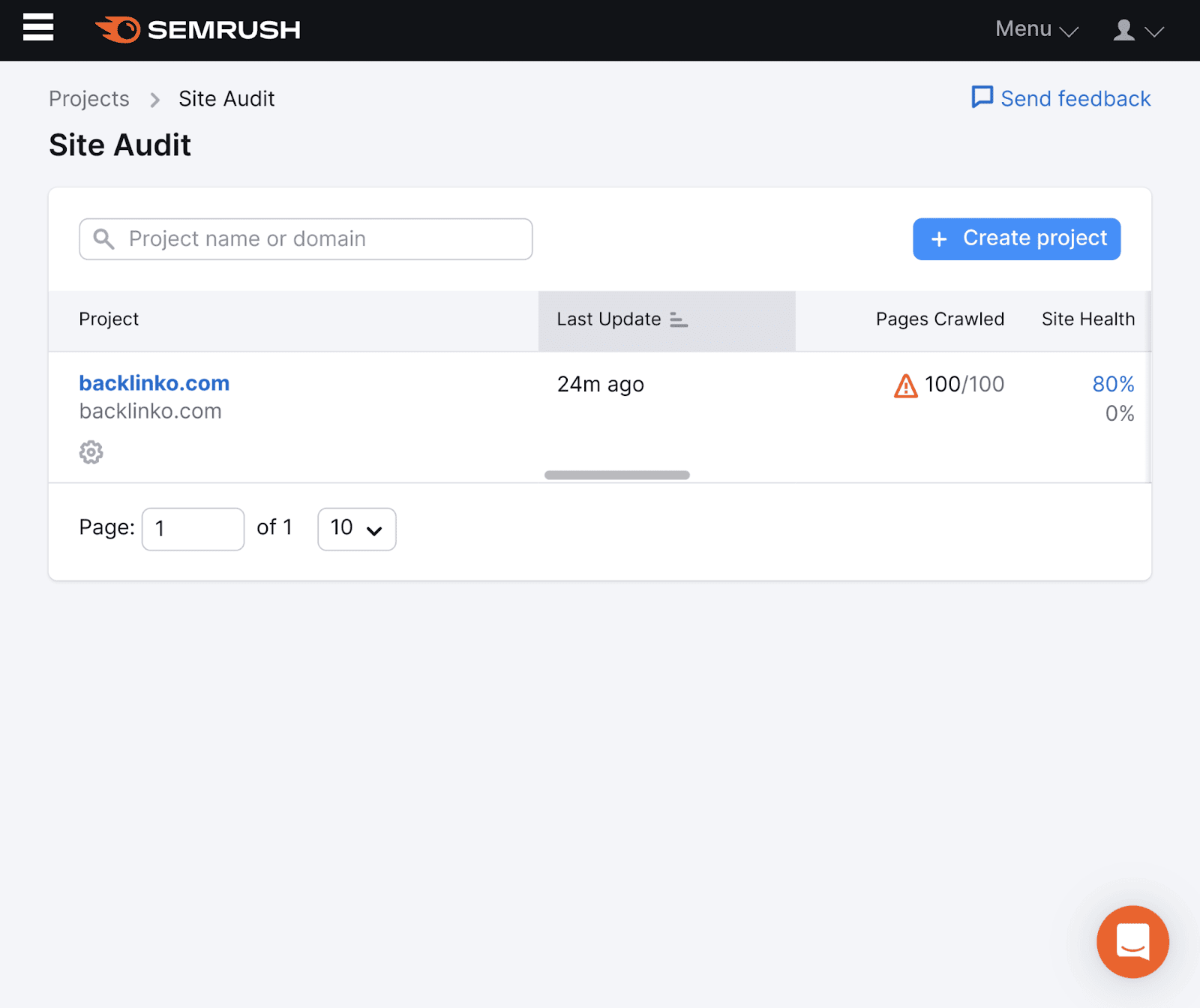The image size is (1200, 1008).
Task: Click the feedback speech bubble icon
Action: click(x=982, y=97)
